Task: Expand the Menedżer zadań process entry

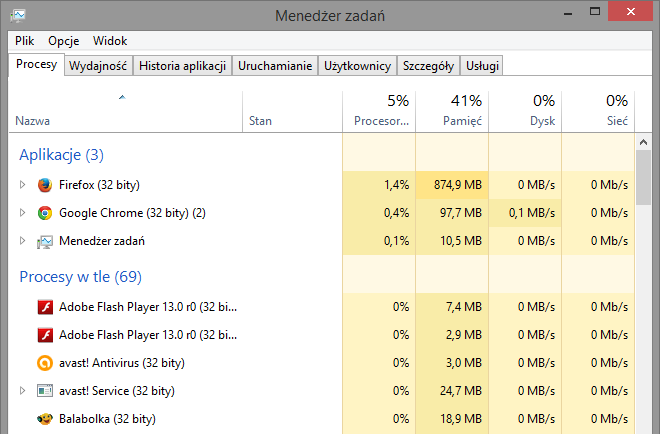Action: (23, 241)
